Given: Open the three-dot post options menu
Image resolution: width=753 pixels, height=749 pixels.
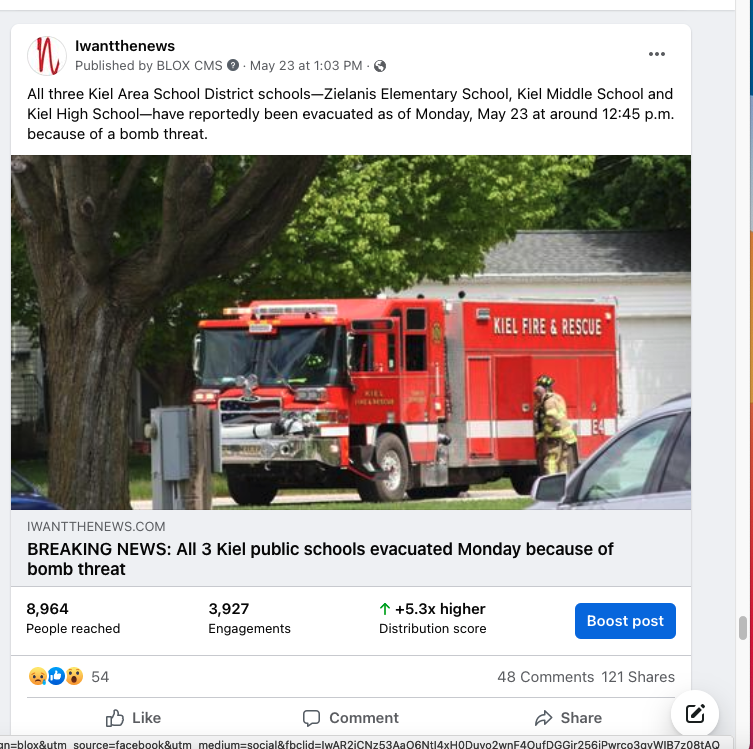Looking at the screenshot, I should [x=656, y=54].
